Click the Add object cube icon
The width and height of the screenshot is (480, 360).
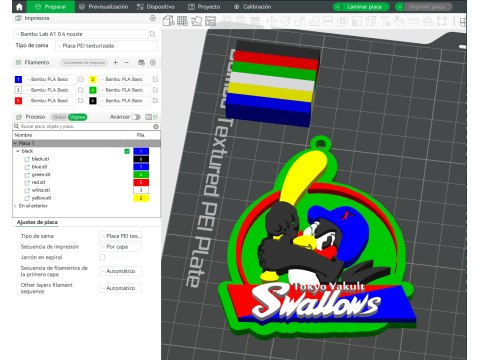pos(168,21)
